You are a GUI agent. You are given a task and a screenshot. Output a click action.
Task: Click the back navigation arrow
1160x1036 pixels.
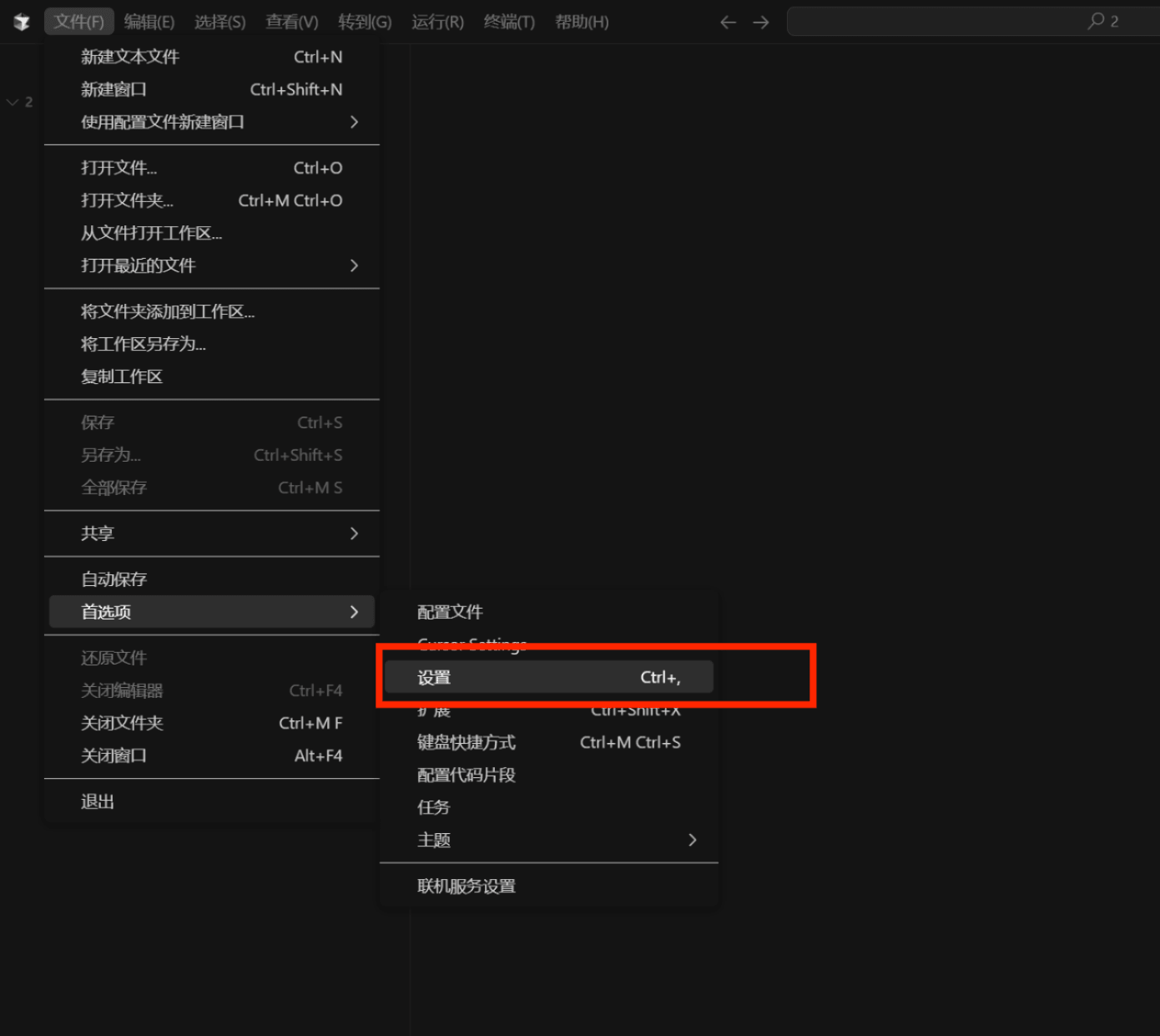[728, 23]
